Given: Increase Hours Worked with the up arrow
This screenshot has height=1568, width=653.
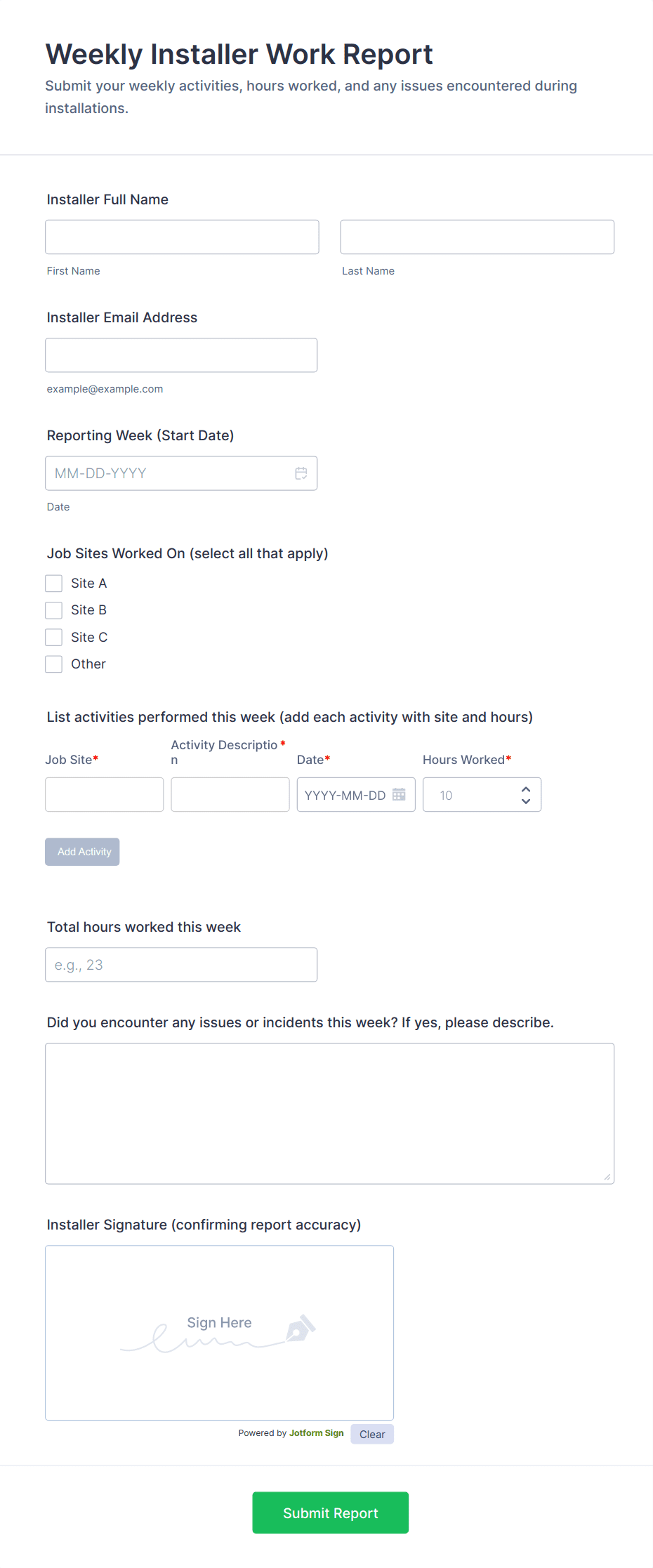Looking at the screenshot, I should [525, 789].
